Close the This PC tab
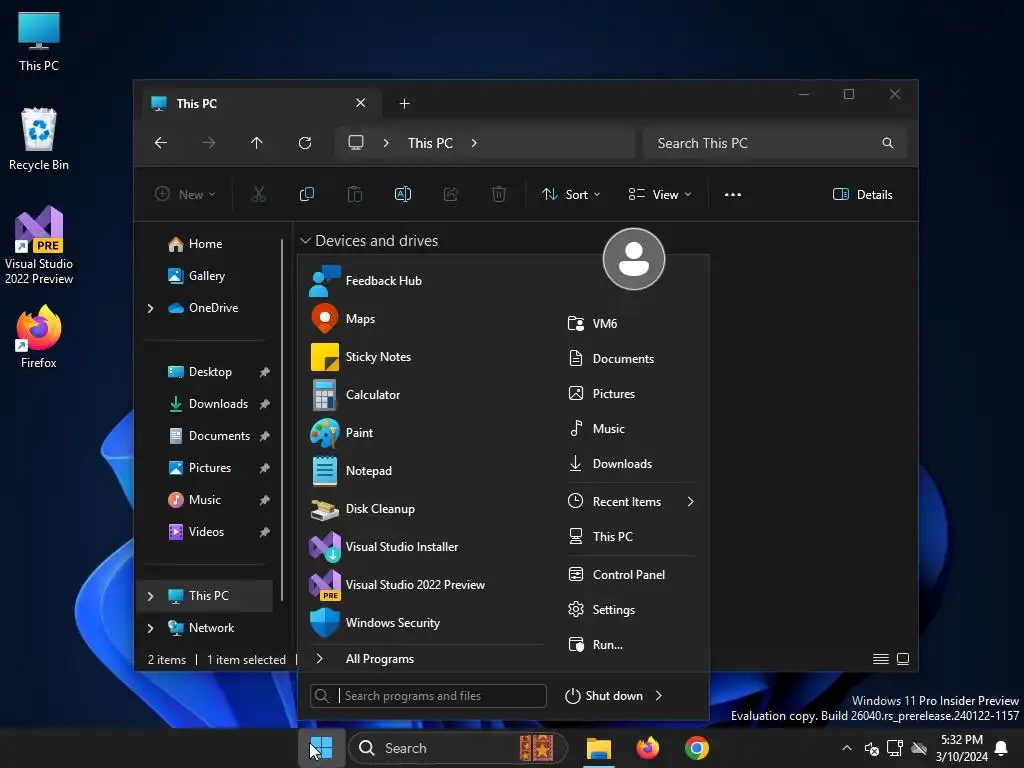 pyautogui.click(x=360, y=103)
